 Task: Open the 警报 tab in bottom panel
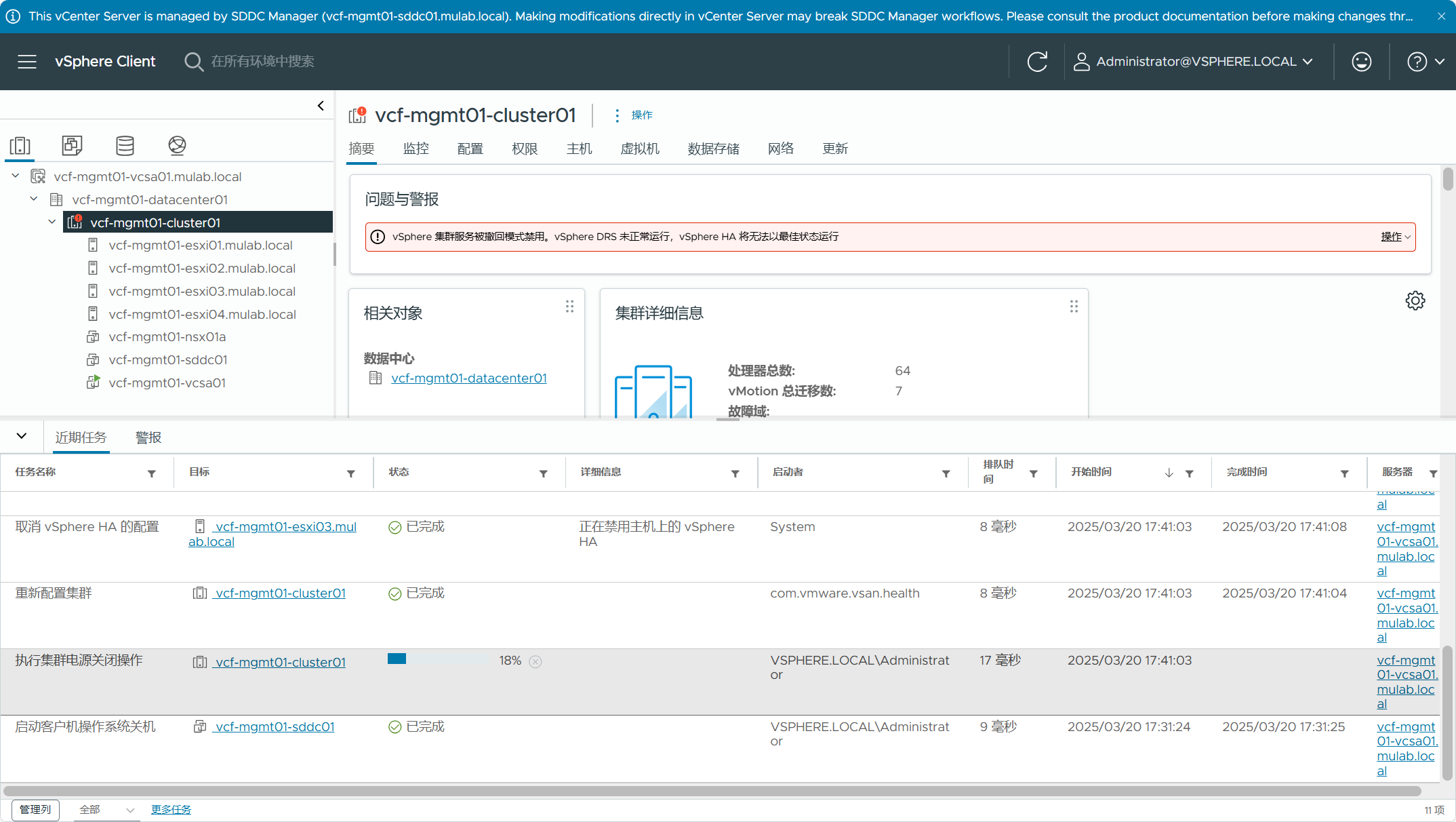[x=148, y=437]
